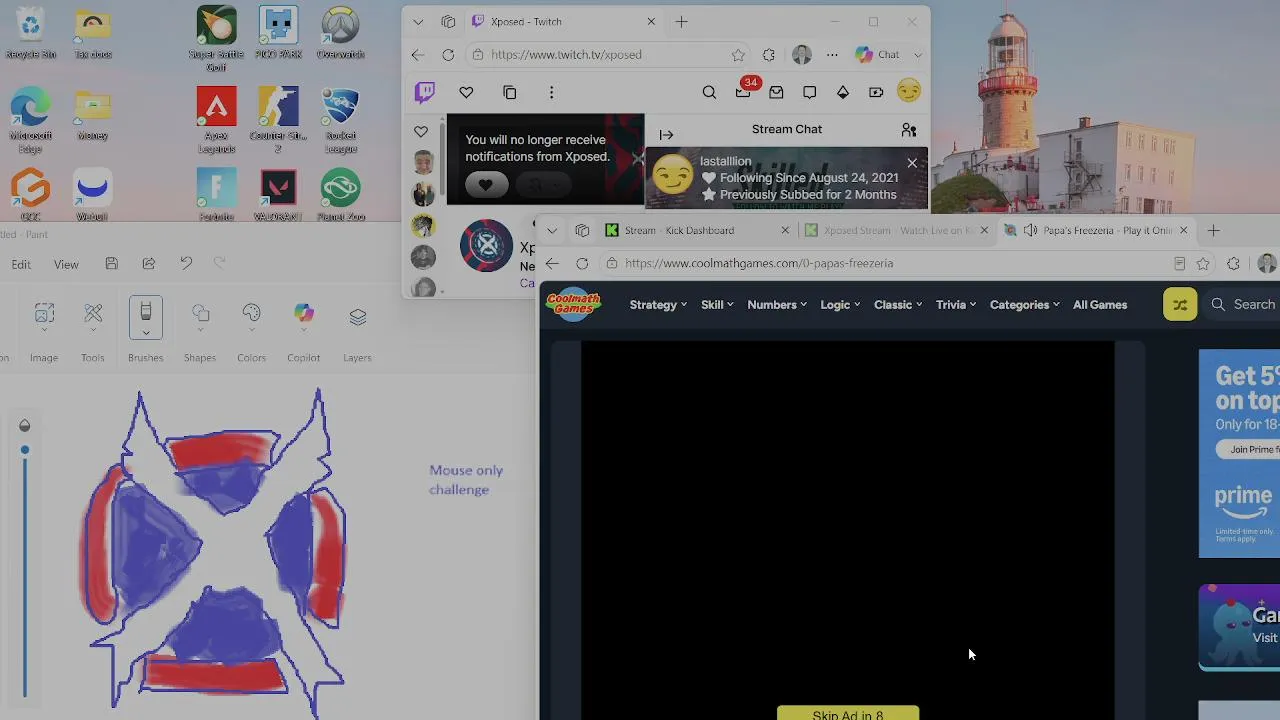1280x720 pixels.
Task: Open the Apex Legends desktop shortcut
Action: (216, 120)
